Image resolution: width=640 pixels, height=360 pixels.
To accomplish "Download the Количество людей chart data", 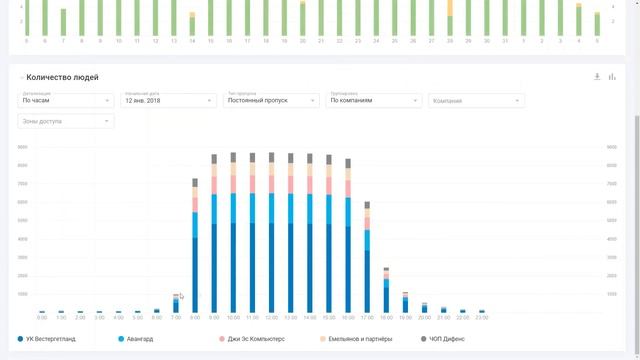I will click(597, 77).
